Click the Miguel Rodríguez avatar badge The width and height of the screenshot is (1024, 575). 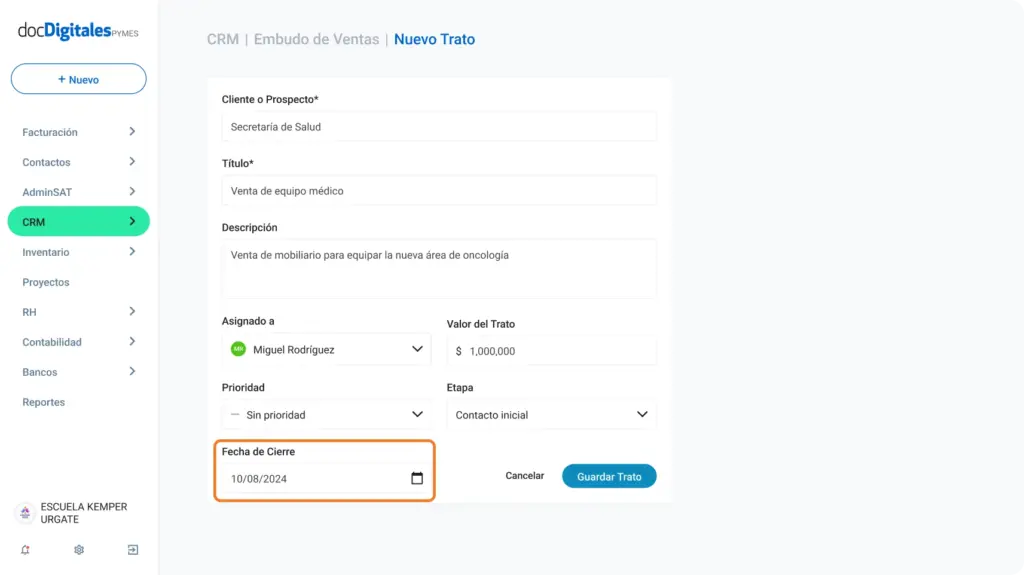coord(238,350)
